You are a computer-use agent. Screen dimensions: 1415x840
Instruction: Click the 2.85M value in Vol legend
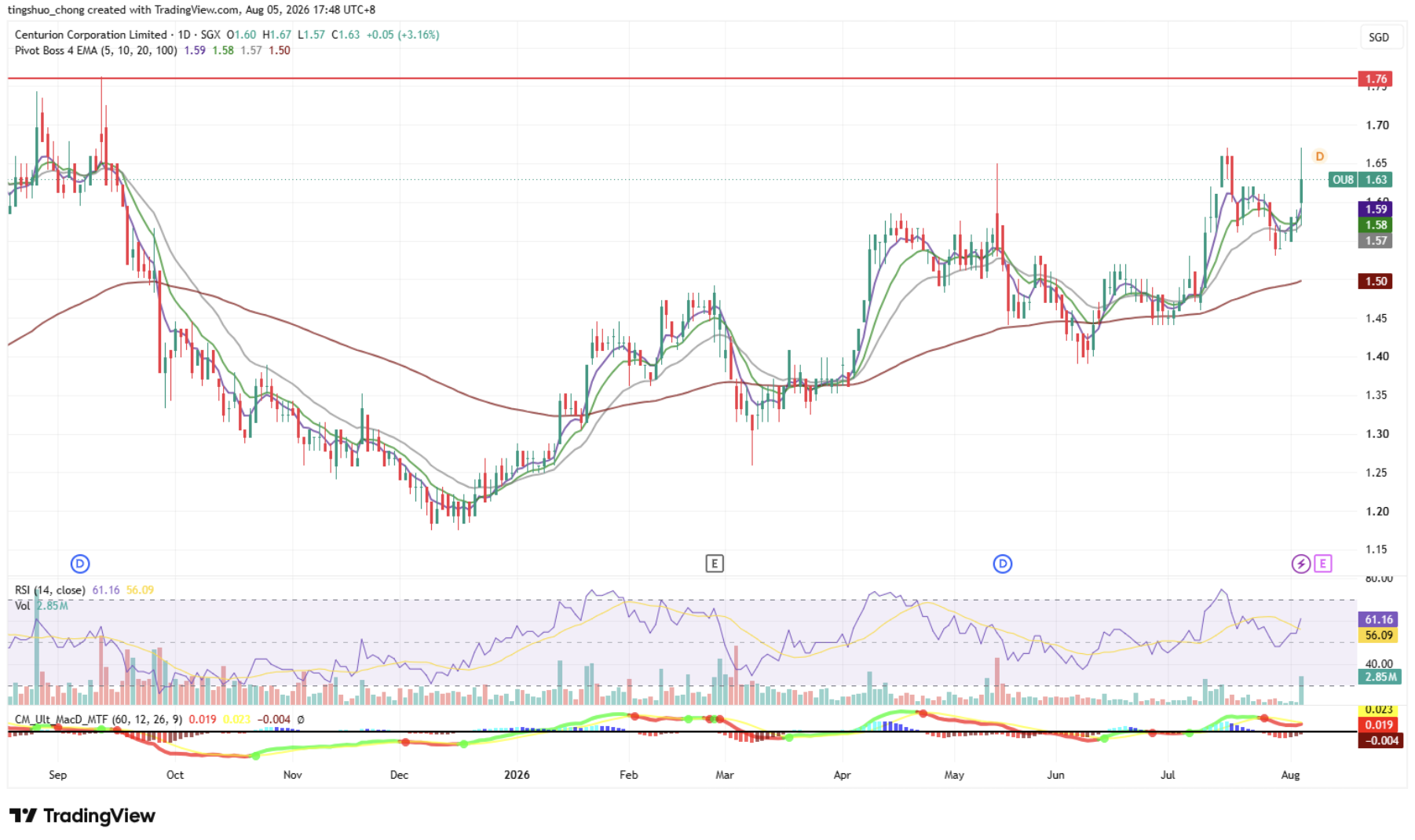(x=53, y=606)
